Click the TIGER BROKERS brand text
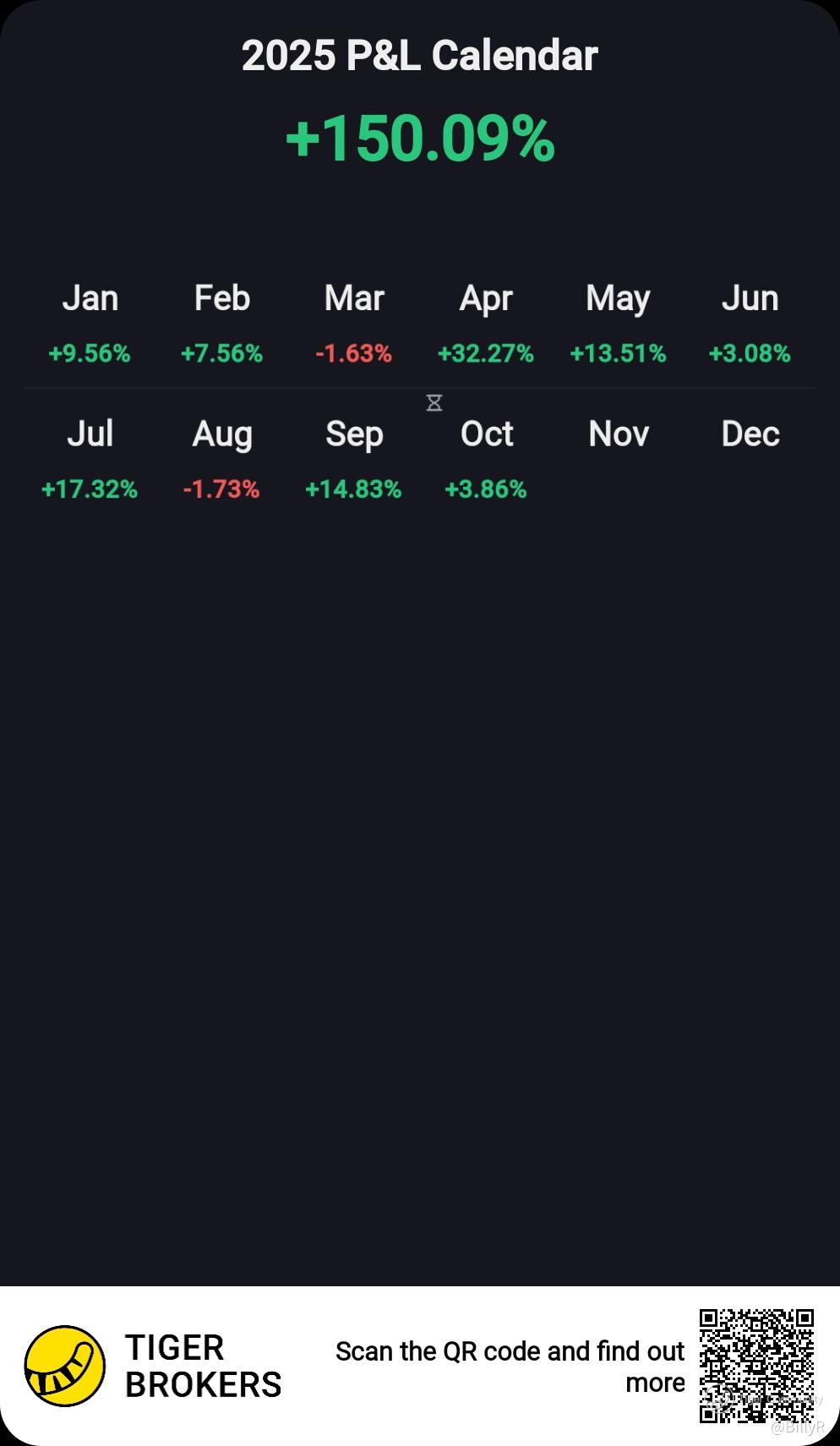This screenshot has width=840, height=1446. pyautogui.click(x=203, y=1366)
